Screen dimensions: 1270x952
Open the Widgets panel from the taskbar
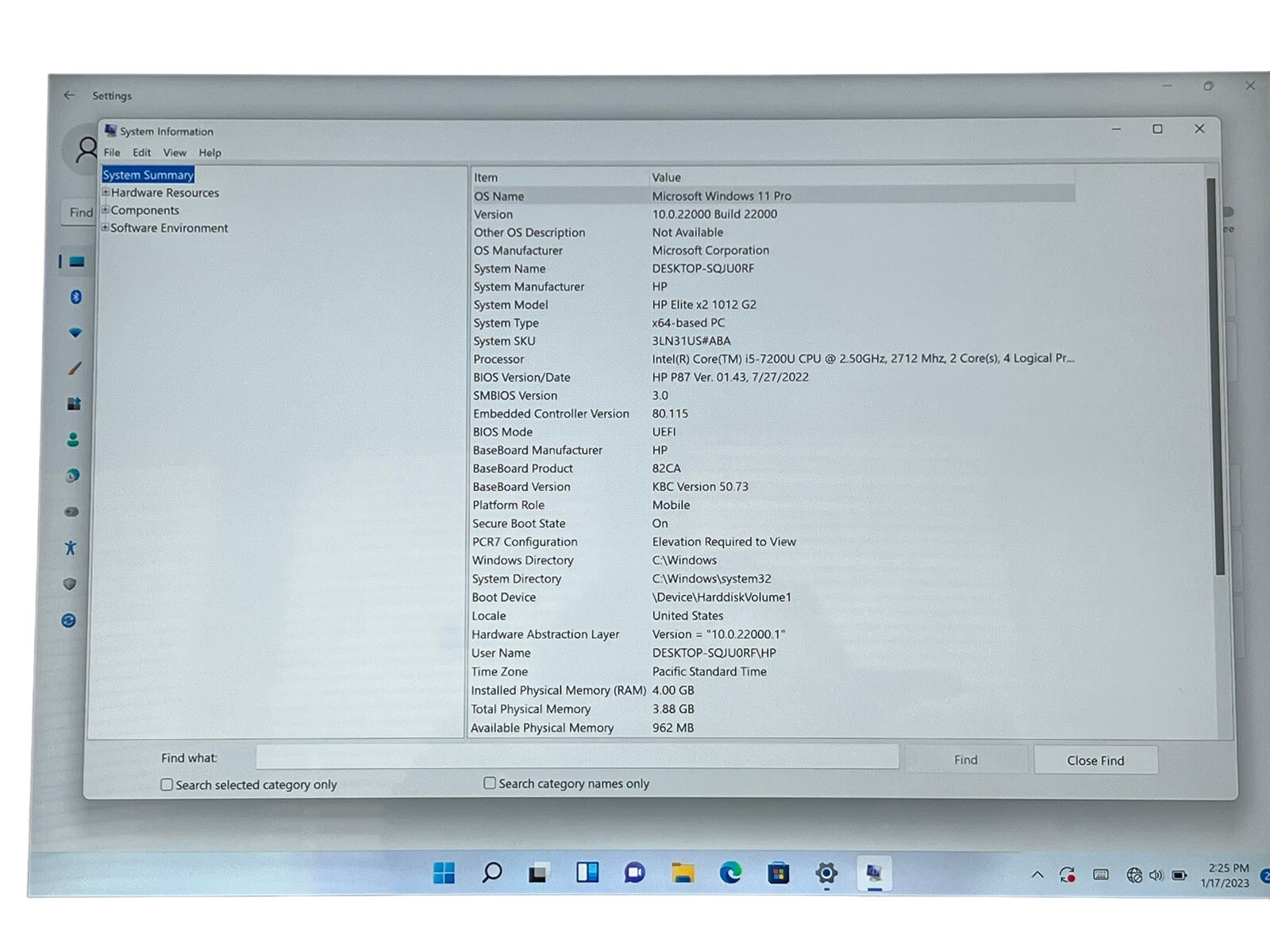(587, 873)
